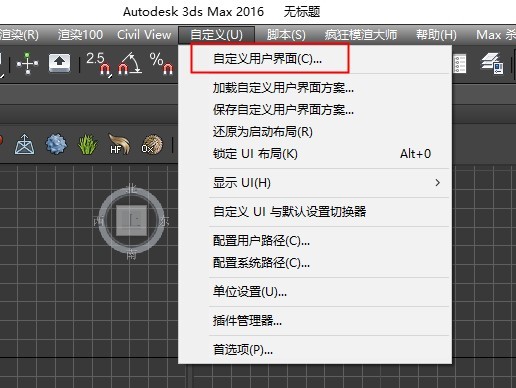Select the pivot center move icon
The image size is (516, 388).
point(27,63)
